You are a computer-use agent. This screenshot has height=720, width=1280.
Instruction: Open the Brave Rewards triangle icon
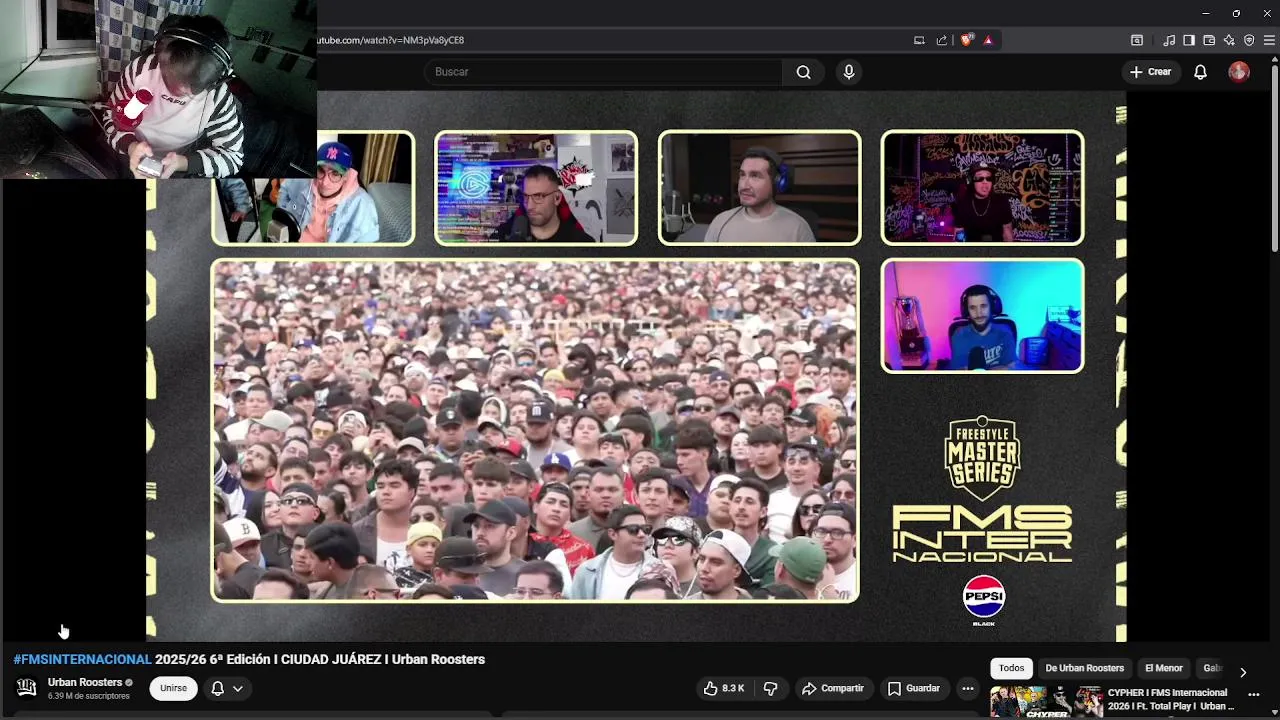(x=988, y=40)
